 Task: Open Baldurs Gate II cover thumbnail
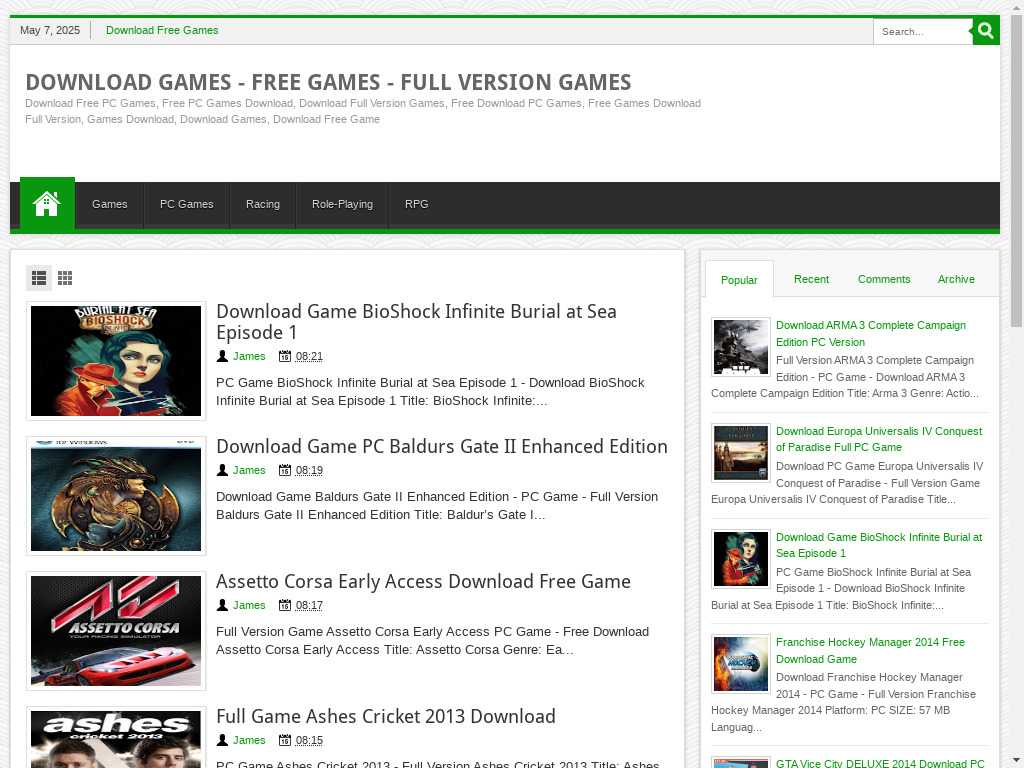pyautogui.click(x=116, y=496)
